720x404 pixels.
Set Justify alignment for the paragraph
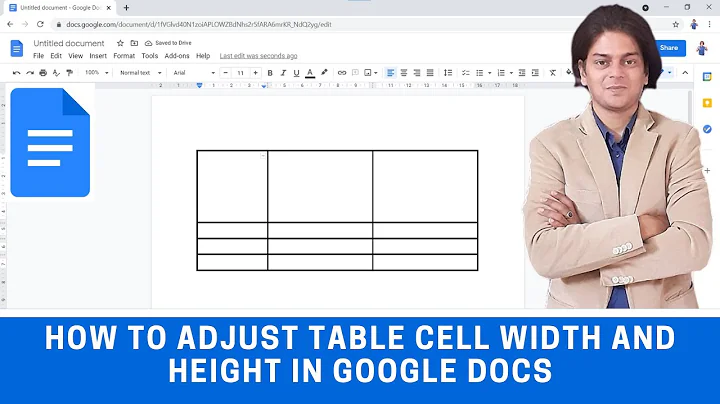430,73
